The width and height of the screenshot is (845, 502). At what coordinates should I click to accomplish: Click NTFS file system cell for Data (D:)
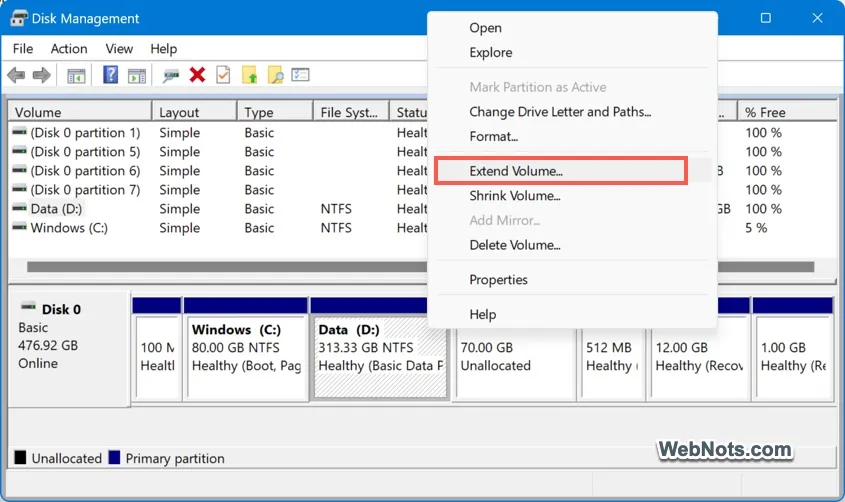pyautogui.click(x=336, y=209)
